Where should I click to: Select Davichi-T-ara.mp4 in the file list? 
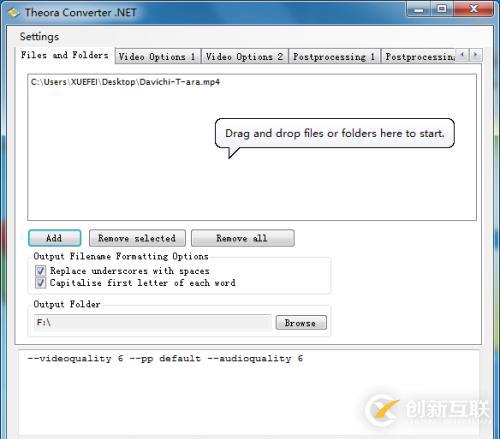125,82
